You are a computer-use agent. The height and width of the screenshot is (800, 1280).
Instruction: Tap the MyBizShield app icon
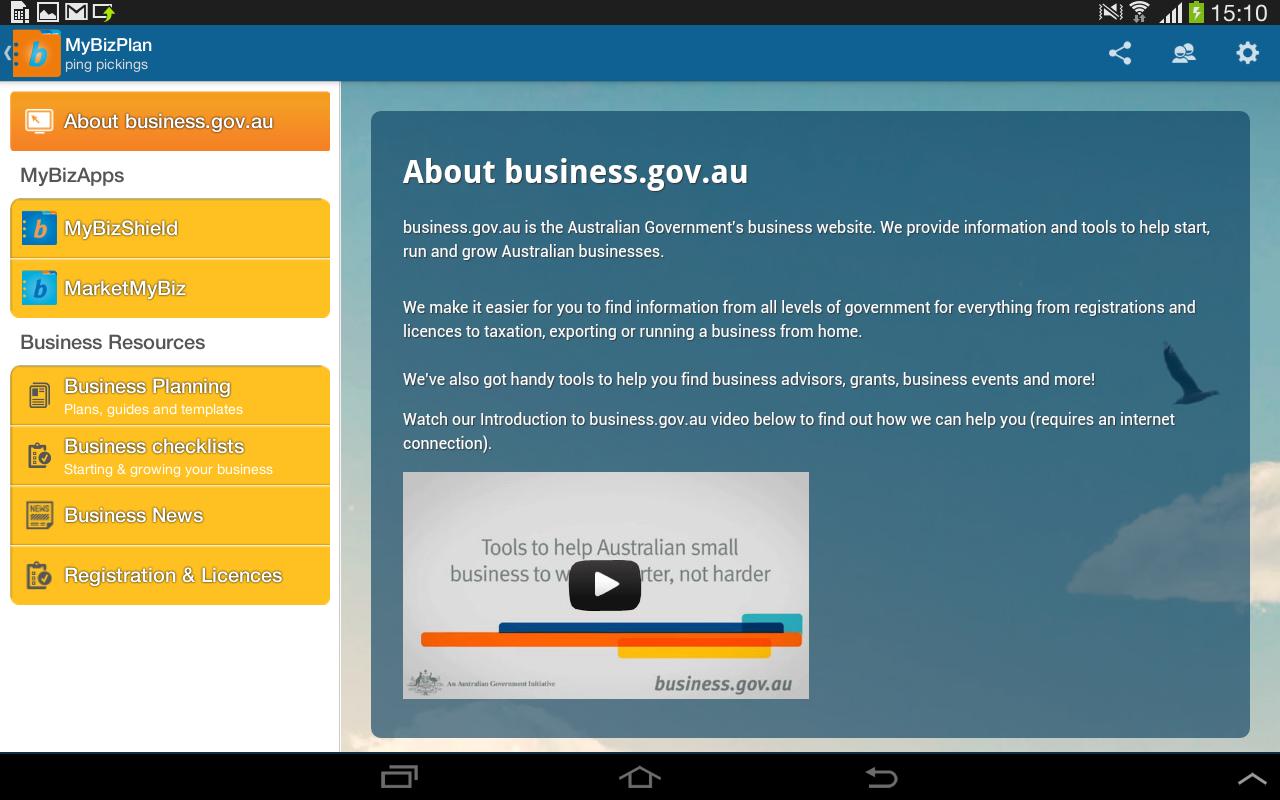pos(38,228)
